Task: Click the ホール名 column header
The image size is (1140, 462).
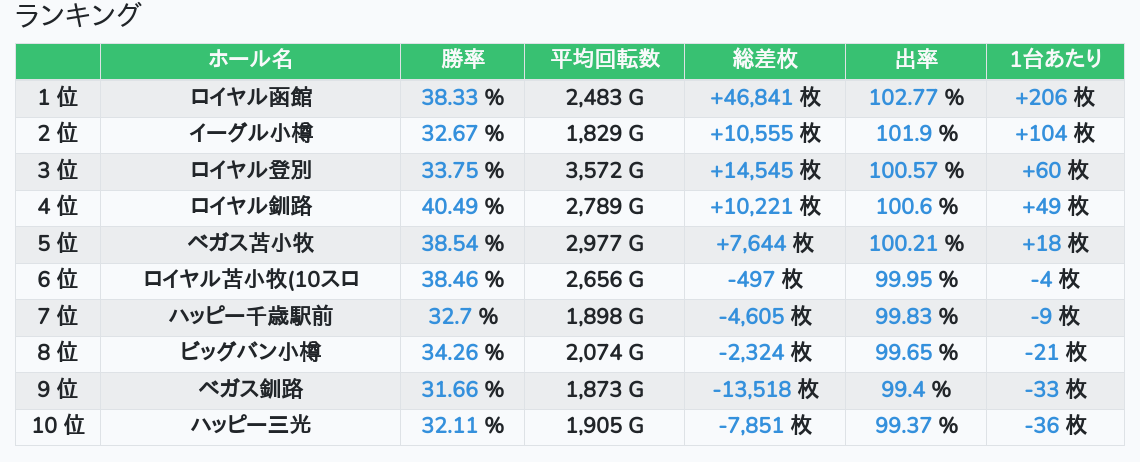Action: [x=250, y=60]
